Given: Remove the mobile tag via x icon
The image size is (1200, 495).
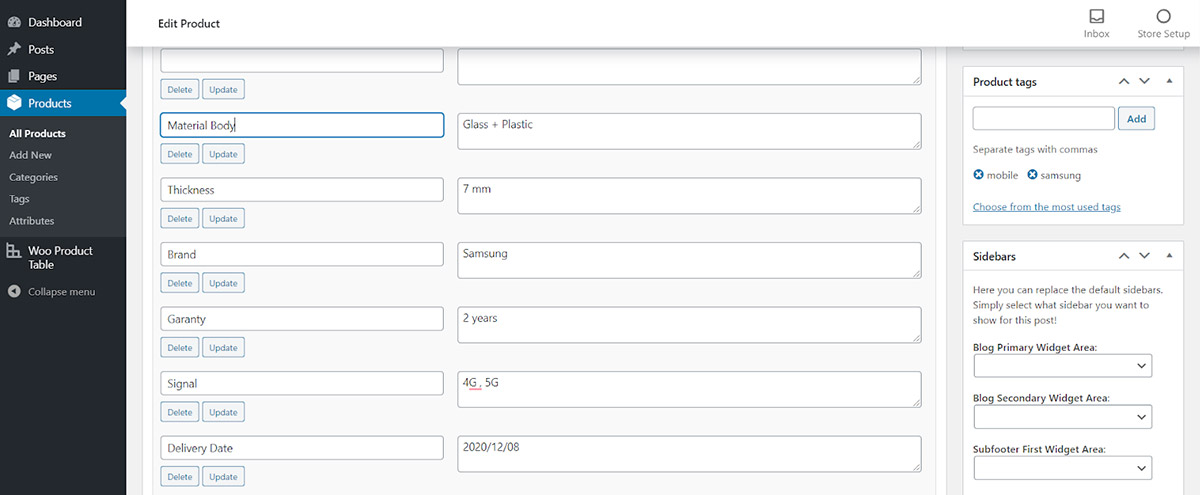Looking at the screenshot, I should coord(979,175).
